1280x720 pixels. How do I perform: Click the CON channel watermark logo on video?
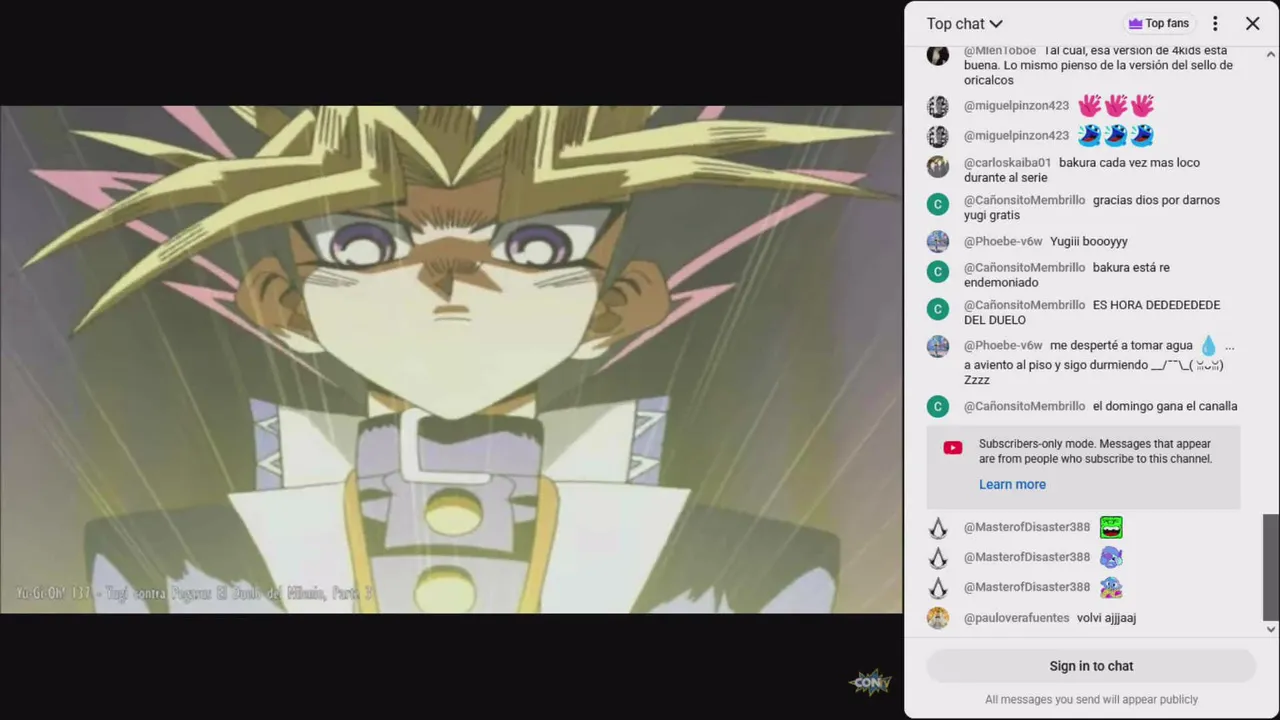pyautogui.click(x=869, y=682)
